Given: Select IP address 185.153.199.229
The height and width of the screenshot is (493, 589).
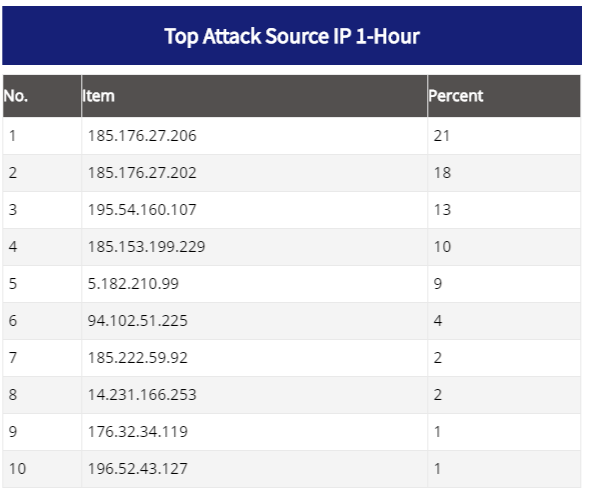Looking at the screenshot, I should click(146, 247).
